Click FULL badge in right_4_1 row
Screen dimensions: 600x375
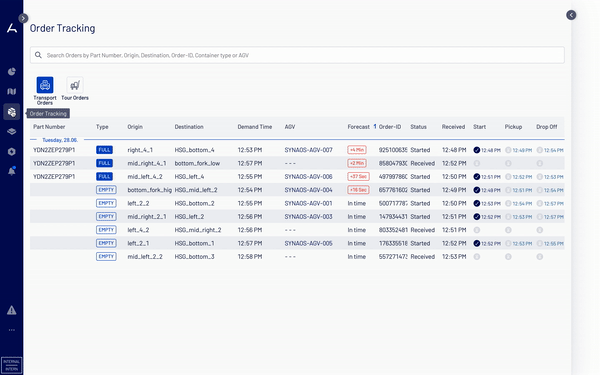[104, 150]
